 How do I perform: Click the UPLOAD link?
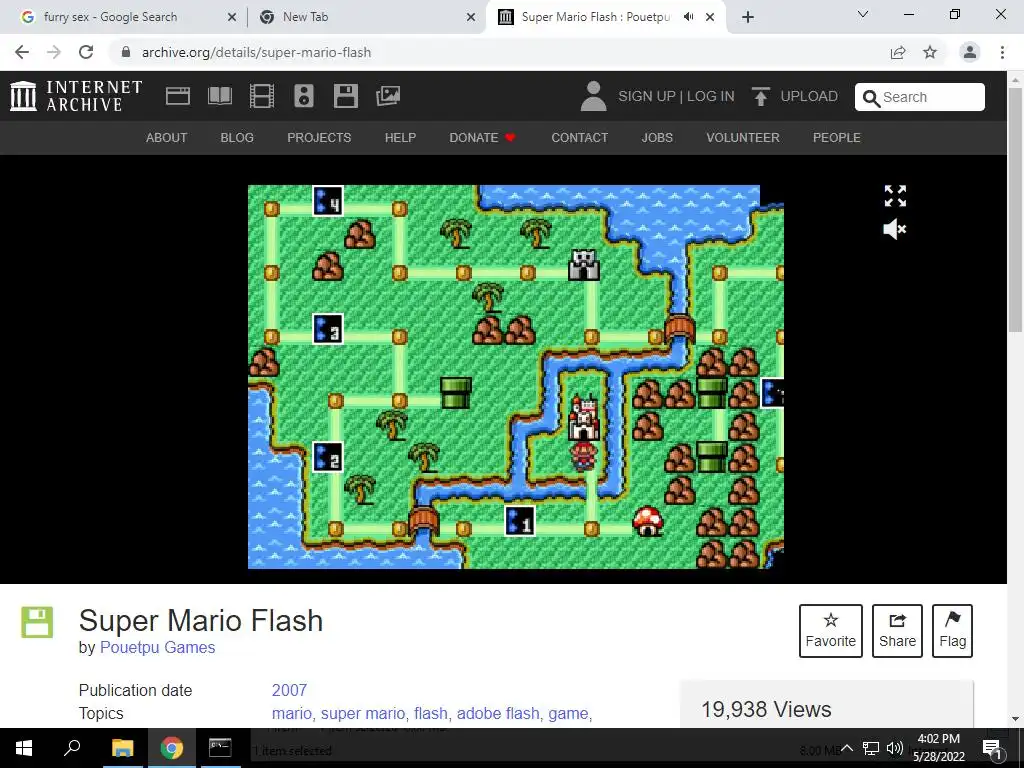pos(808,96)
